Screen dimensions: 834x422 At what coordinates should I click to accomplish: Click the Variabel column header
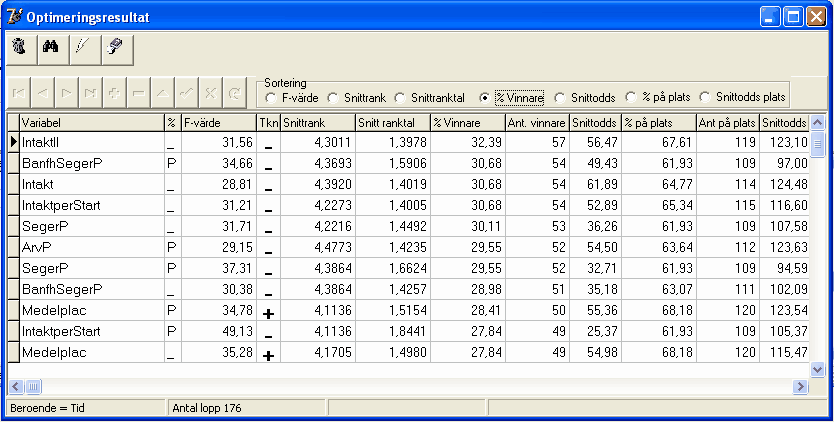click(92, 123)
